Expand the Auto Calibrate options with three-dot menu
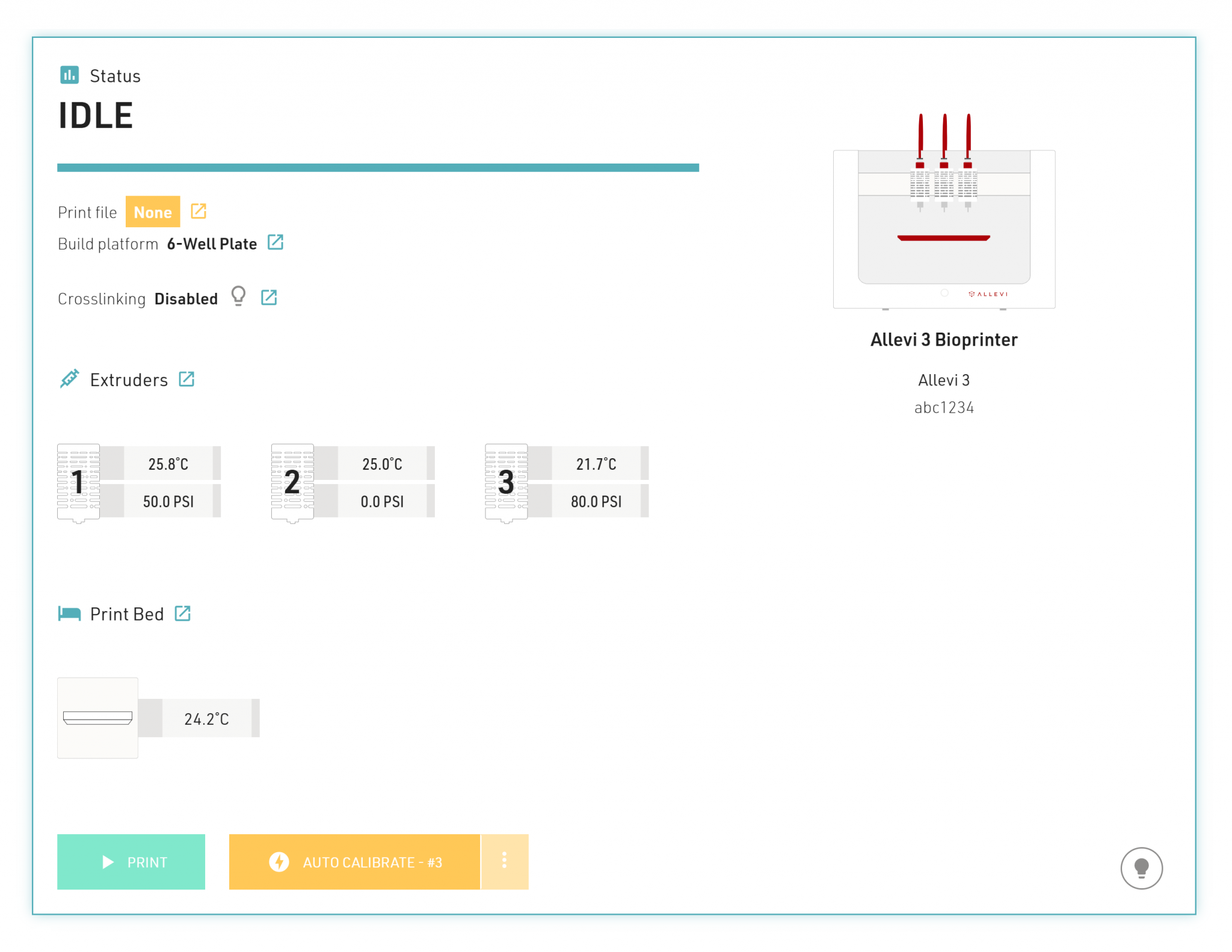Image resolution: width=1232 pixels, height=952 pixels. [504, 862]
